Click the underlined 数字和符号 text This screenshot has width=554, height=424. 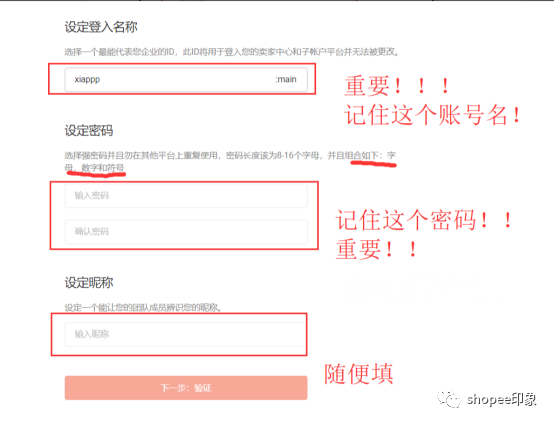[x=102, y=167]
